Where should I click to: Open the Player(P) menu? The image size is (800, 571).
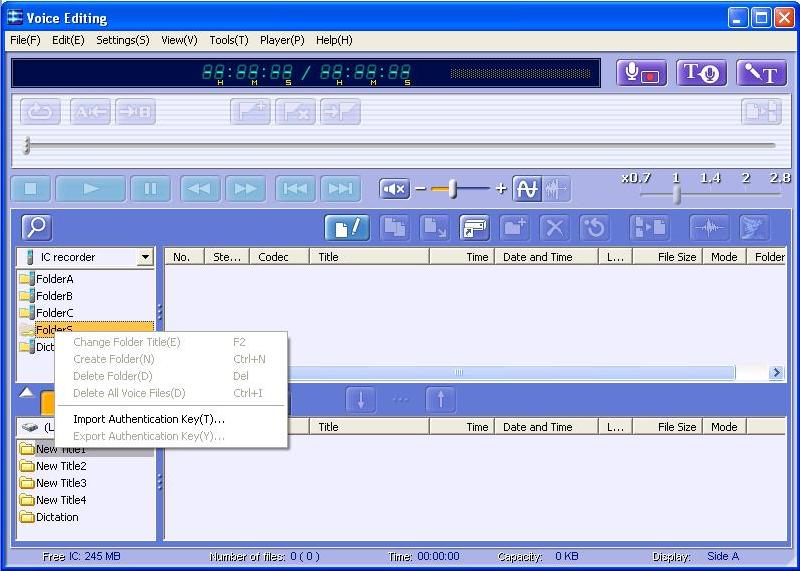click(x=282, y=40)
